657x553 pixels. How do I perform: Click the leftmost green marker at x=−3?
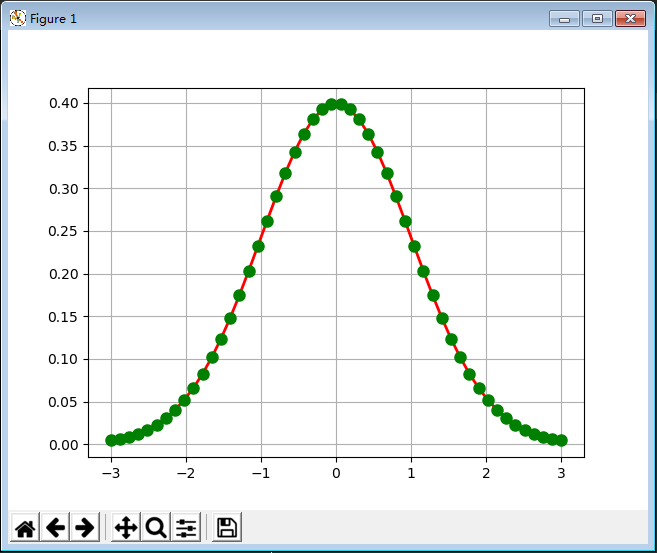click(111, 440)
